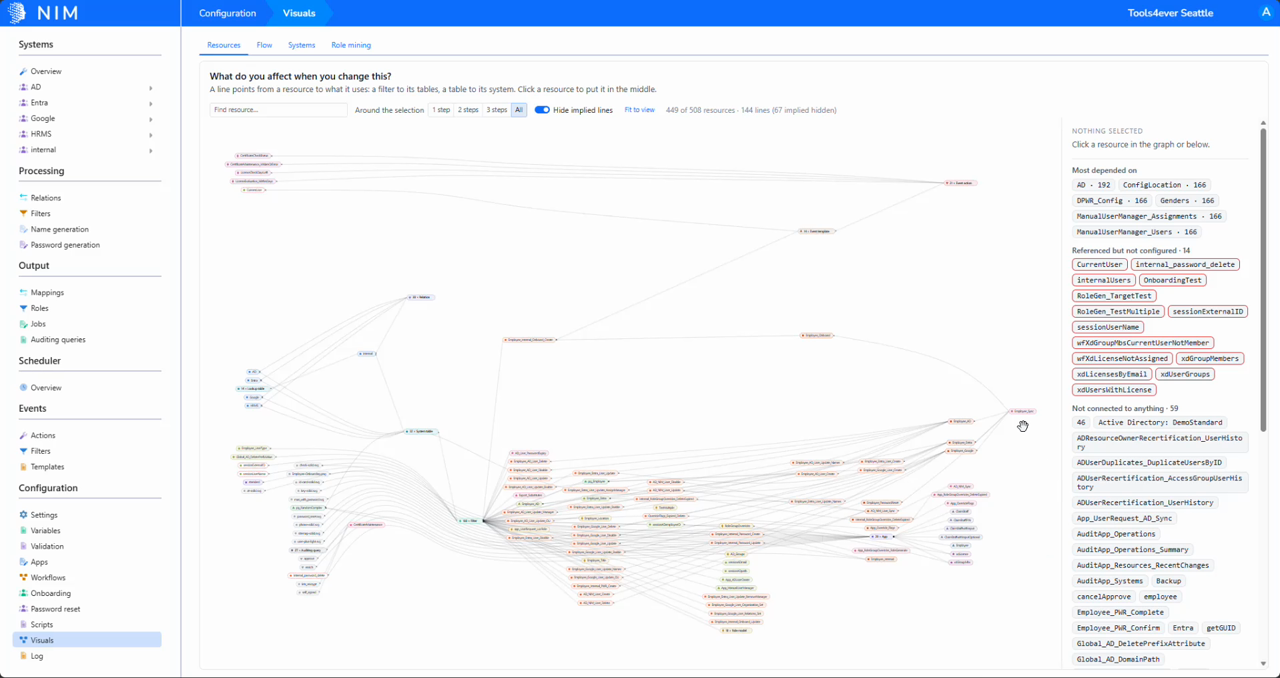
Task: Click the Log icon
Action: tap(23, 656)
